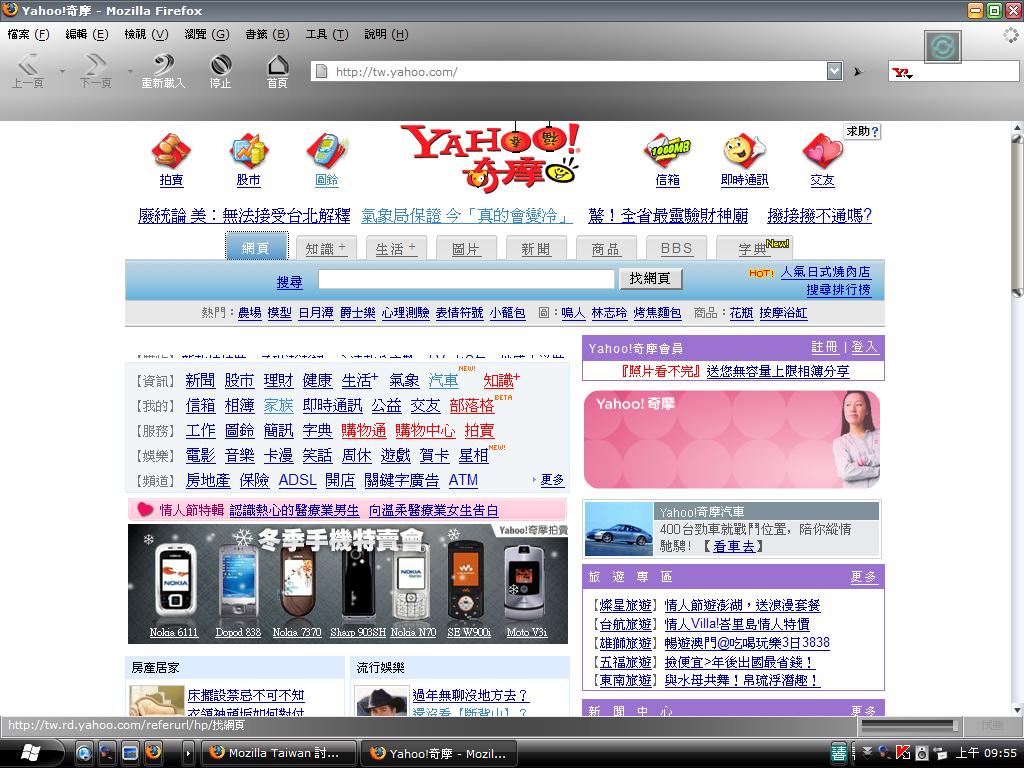Open the 編輯 (E) menu
The height and width of the screenshot is (768, 1024).
pos(86,34)
